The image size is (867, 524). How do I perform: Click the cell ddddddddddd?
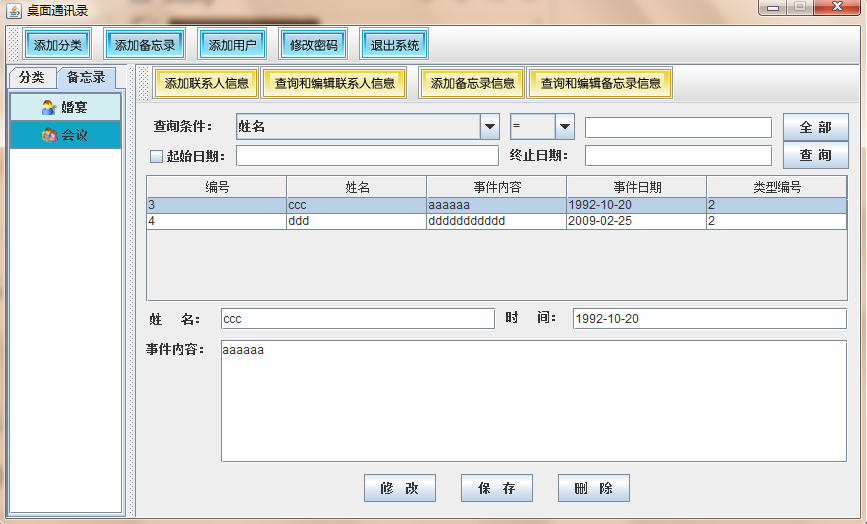tap(497, 221)
